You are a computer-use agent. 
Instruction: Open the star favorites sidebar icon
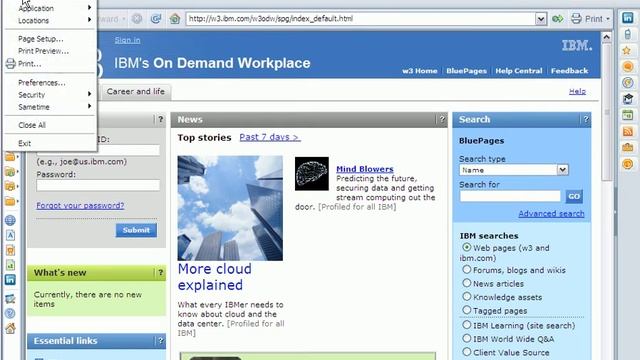click(627, 51)
